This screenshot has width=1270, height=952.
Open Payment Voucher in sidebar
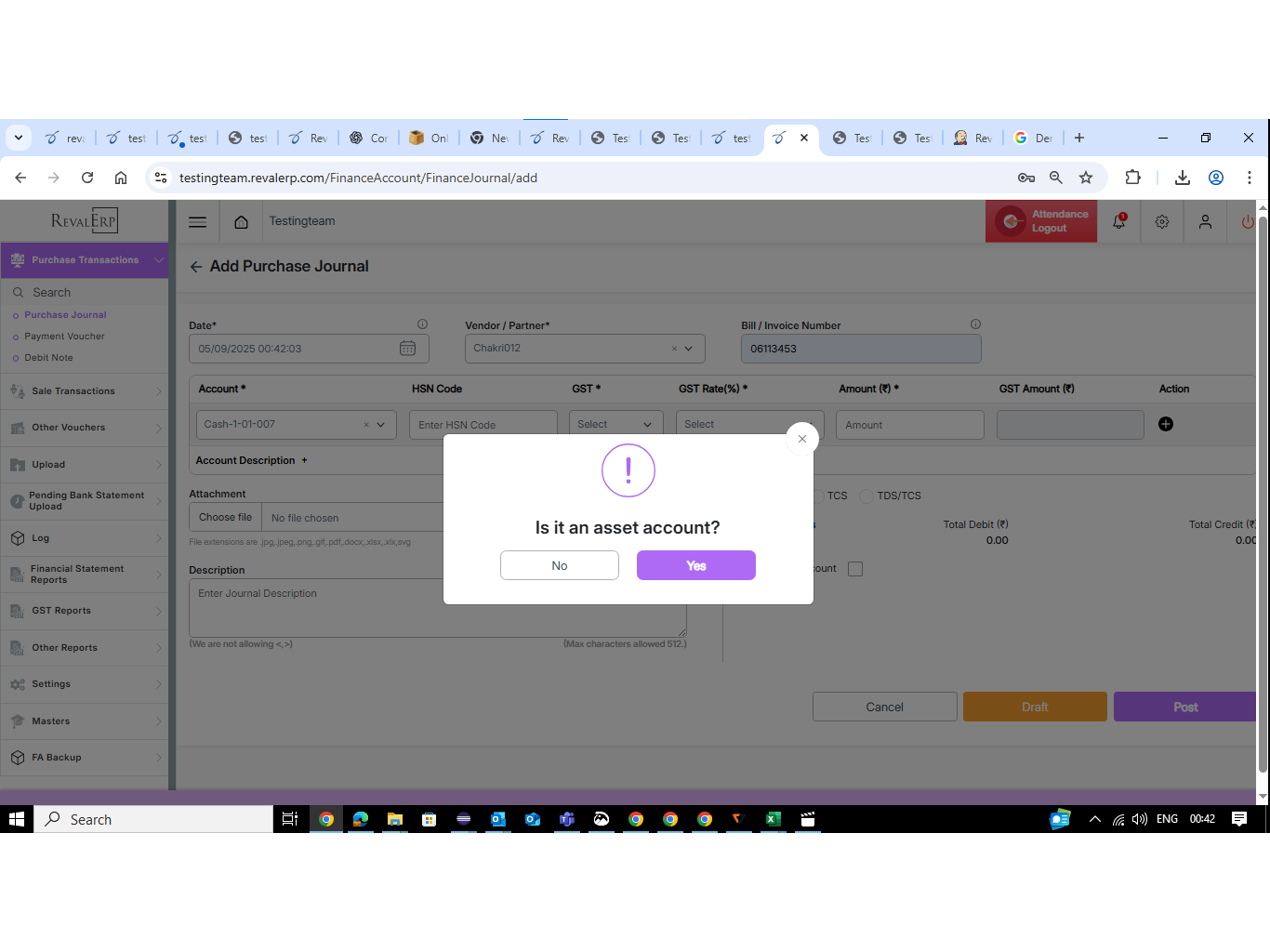(64, 337)
